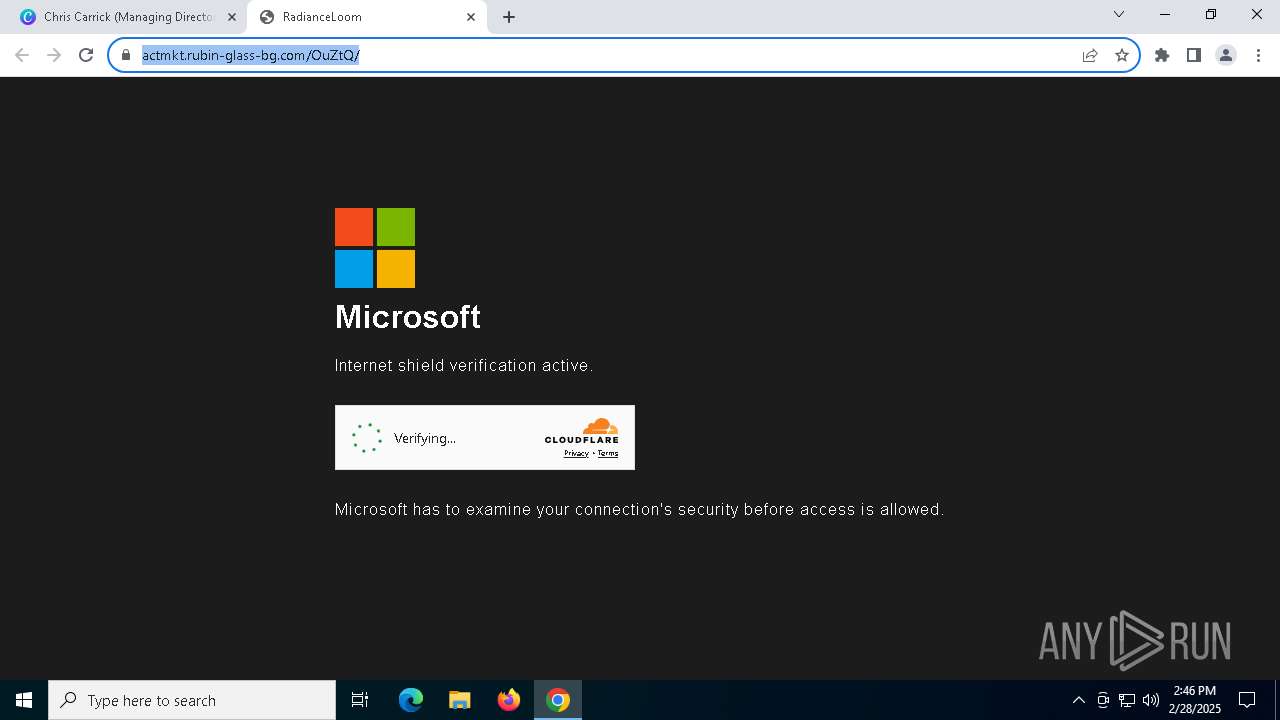The image size is (1280, 720).
Task: Click the tray icon left of the network icon
Action: click(1103, 700)
